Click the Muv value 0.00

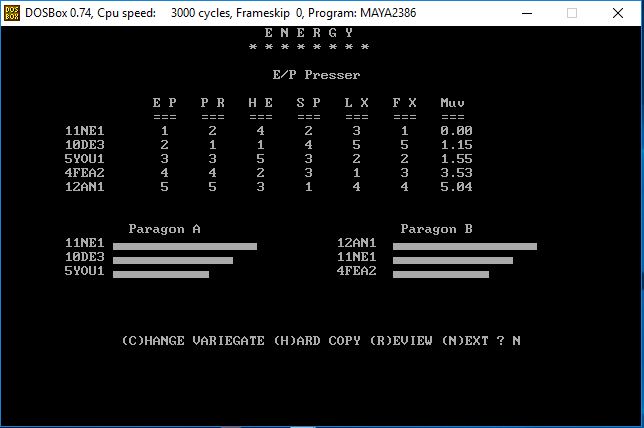click(456, 131)
